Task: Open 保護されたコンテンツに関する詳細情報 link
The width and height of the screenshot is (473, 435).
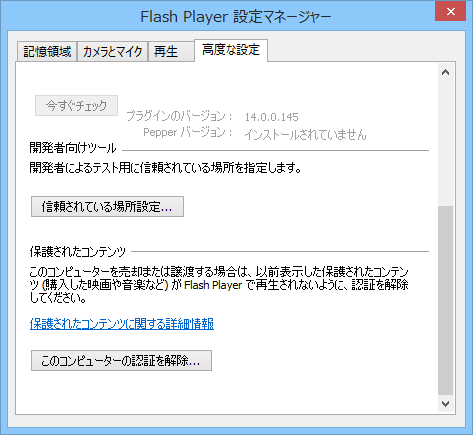Action: click(122, 324)
